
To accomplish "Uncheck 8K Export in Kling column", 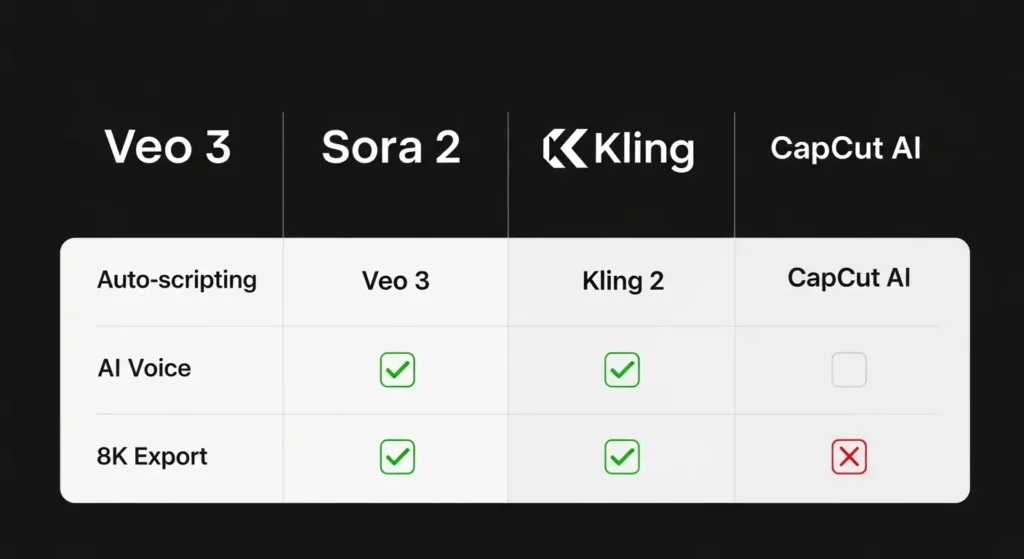I will coord(622,457).
